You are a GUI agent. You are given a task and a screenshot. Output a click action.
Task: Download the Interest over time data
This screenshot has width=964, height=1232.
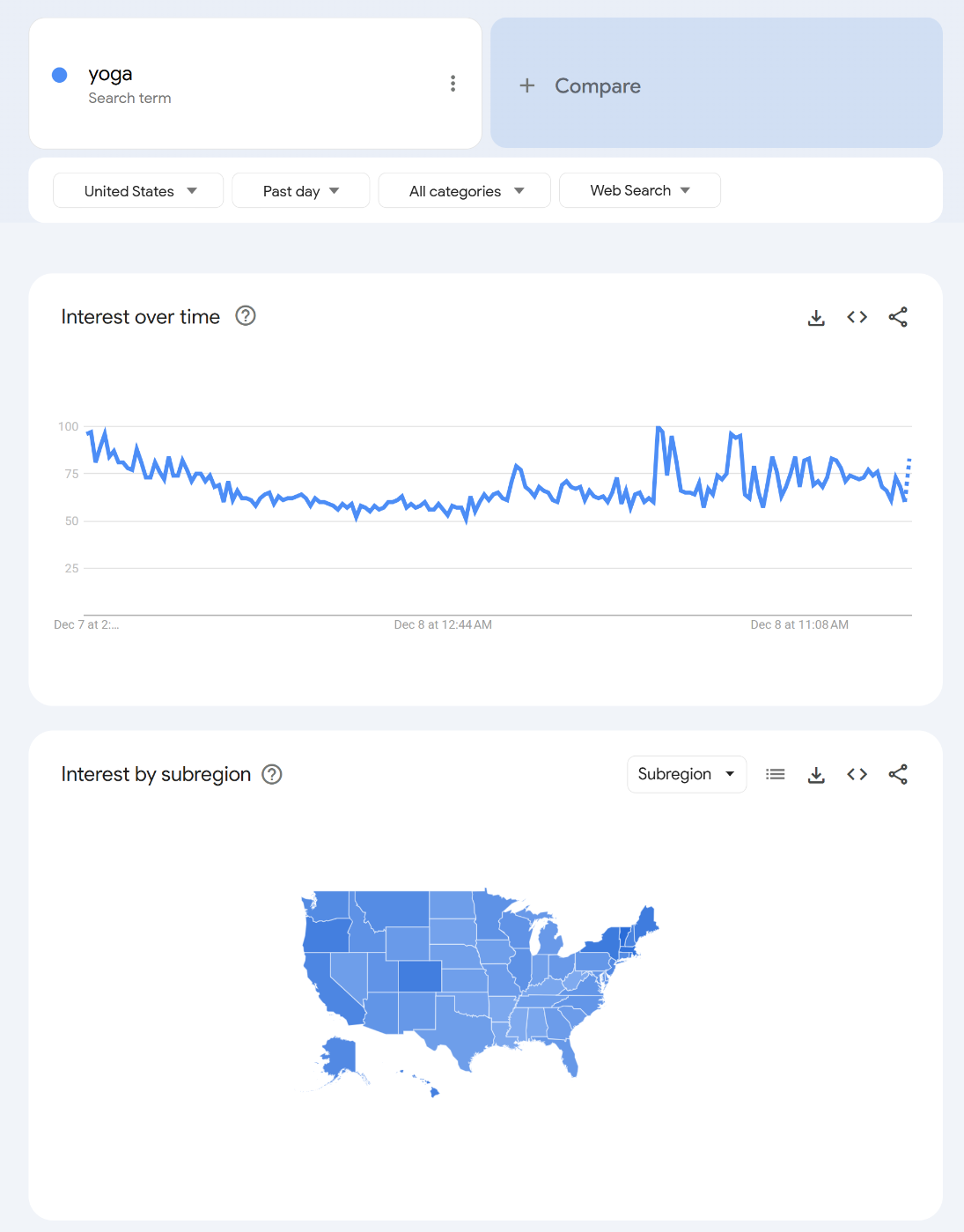click(x=816, y=317)
